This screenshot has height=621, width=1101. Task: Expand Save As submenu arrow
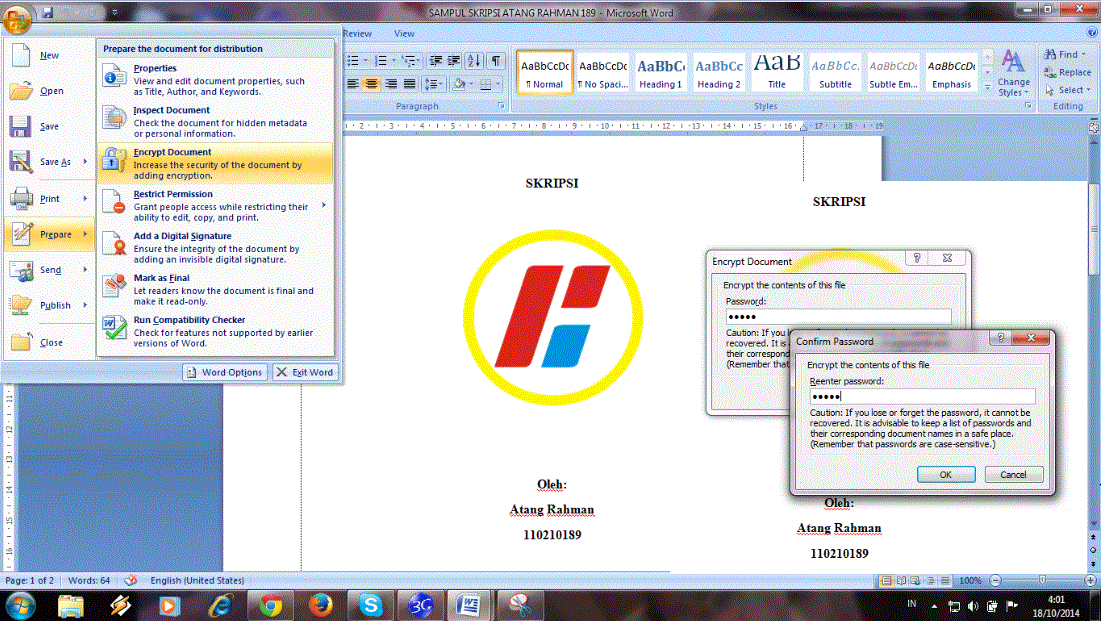[86, 162]
